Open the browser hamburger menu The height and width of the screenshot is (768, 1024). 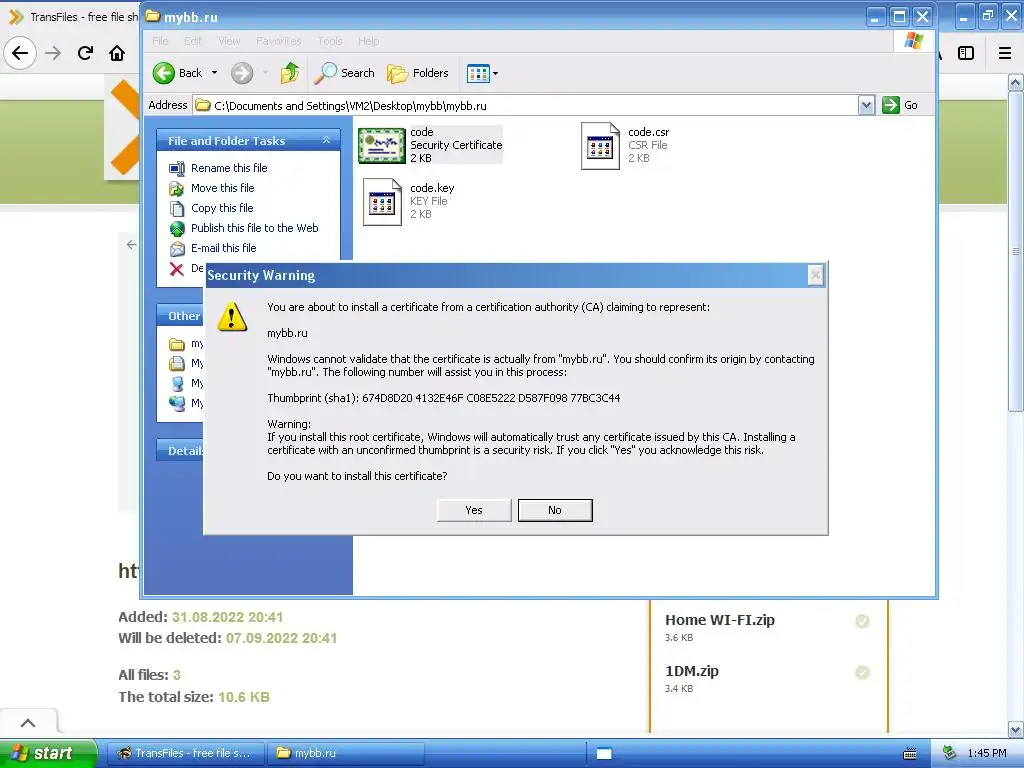(1005, 53)
